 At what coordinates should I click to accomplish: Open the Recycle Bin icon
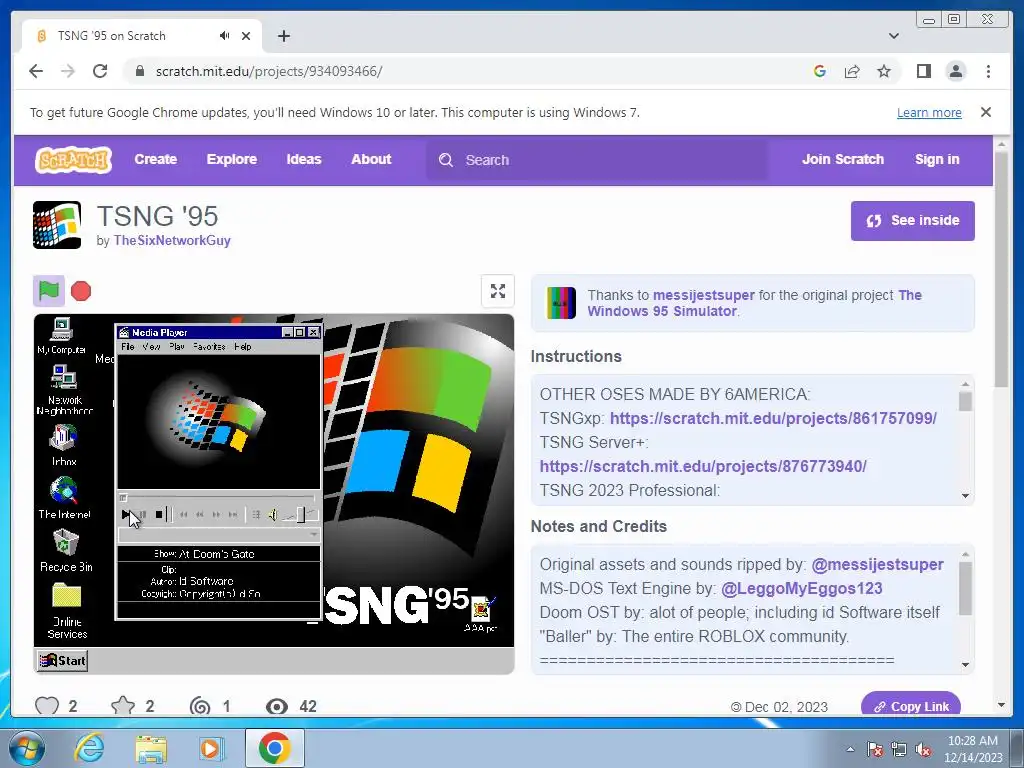tap(66, 550)
